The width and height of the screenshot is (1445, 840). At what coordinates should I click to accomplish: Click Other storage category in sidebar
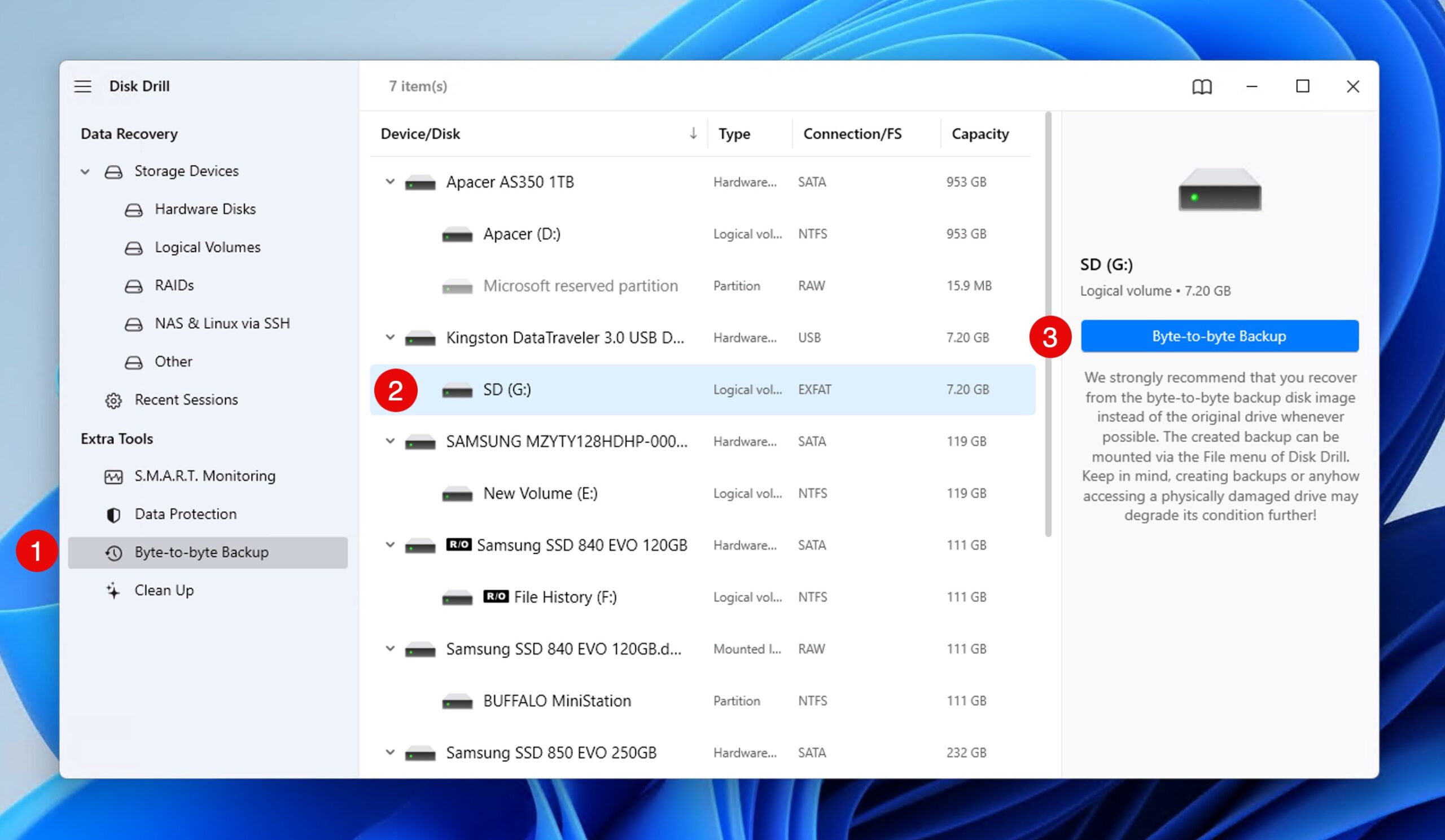(x=172, y=361)
